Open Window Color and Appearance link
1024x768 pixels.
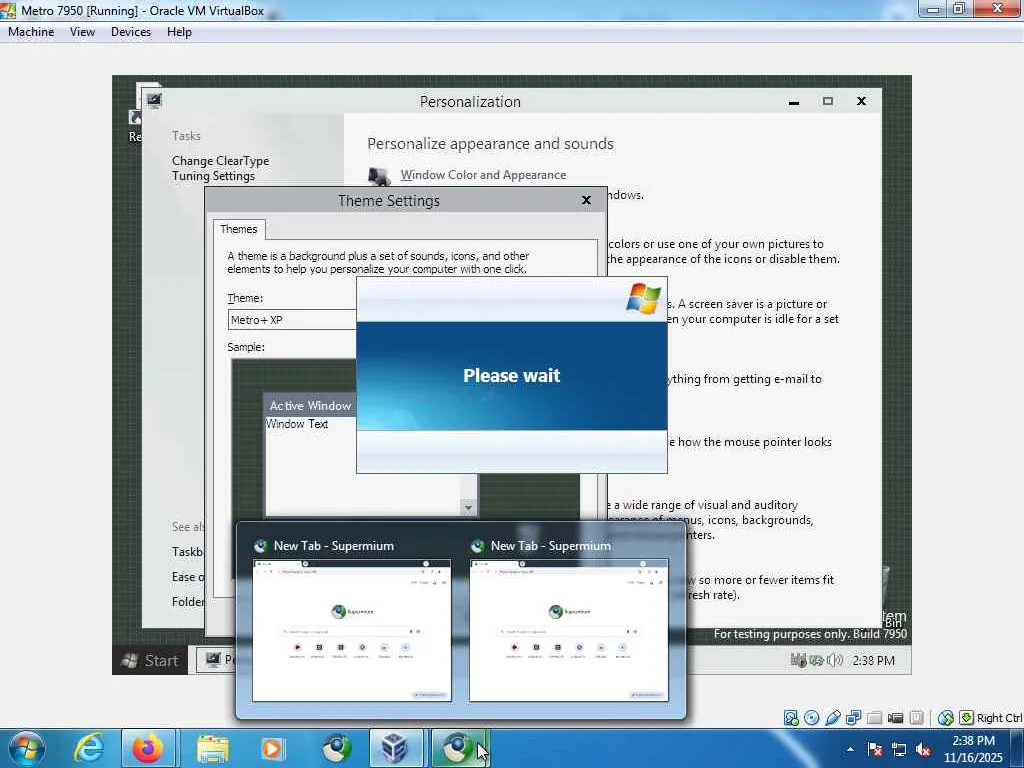click(483, 175)
